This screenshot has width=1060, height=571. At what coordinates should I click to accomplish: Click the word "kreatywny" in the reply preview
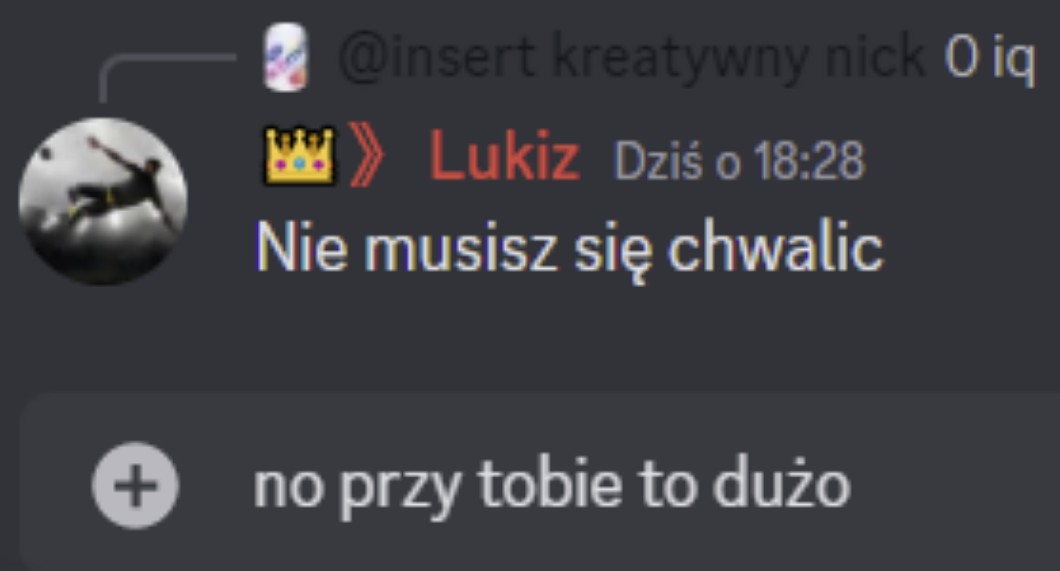679,58
